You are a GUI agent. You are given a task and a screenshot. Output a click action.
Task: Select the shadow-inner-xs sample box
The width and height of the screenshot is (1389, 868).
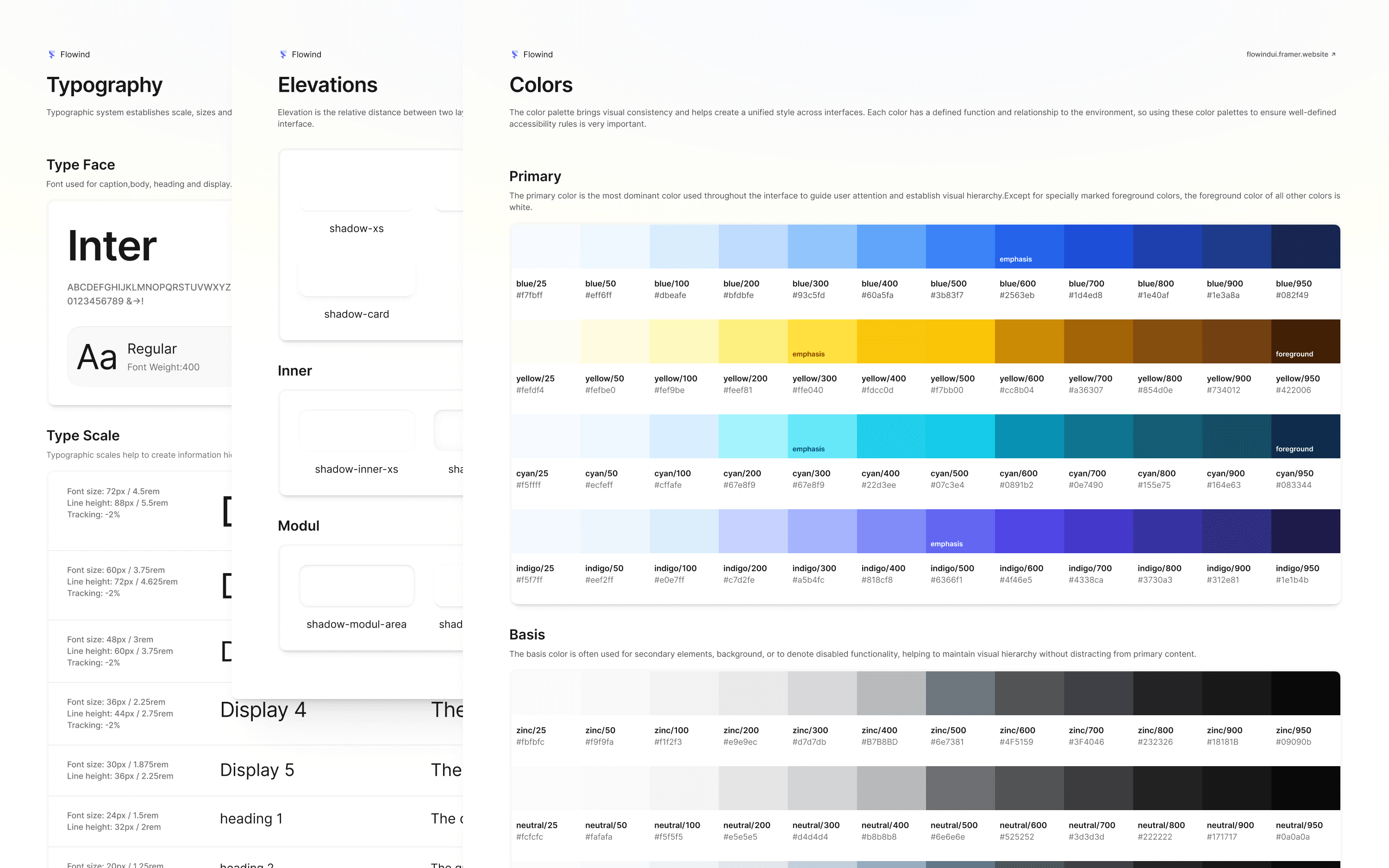(x=357, y=431)
